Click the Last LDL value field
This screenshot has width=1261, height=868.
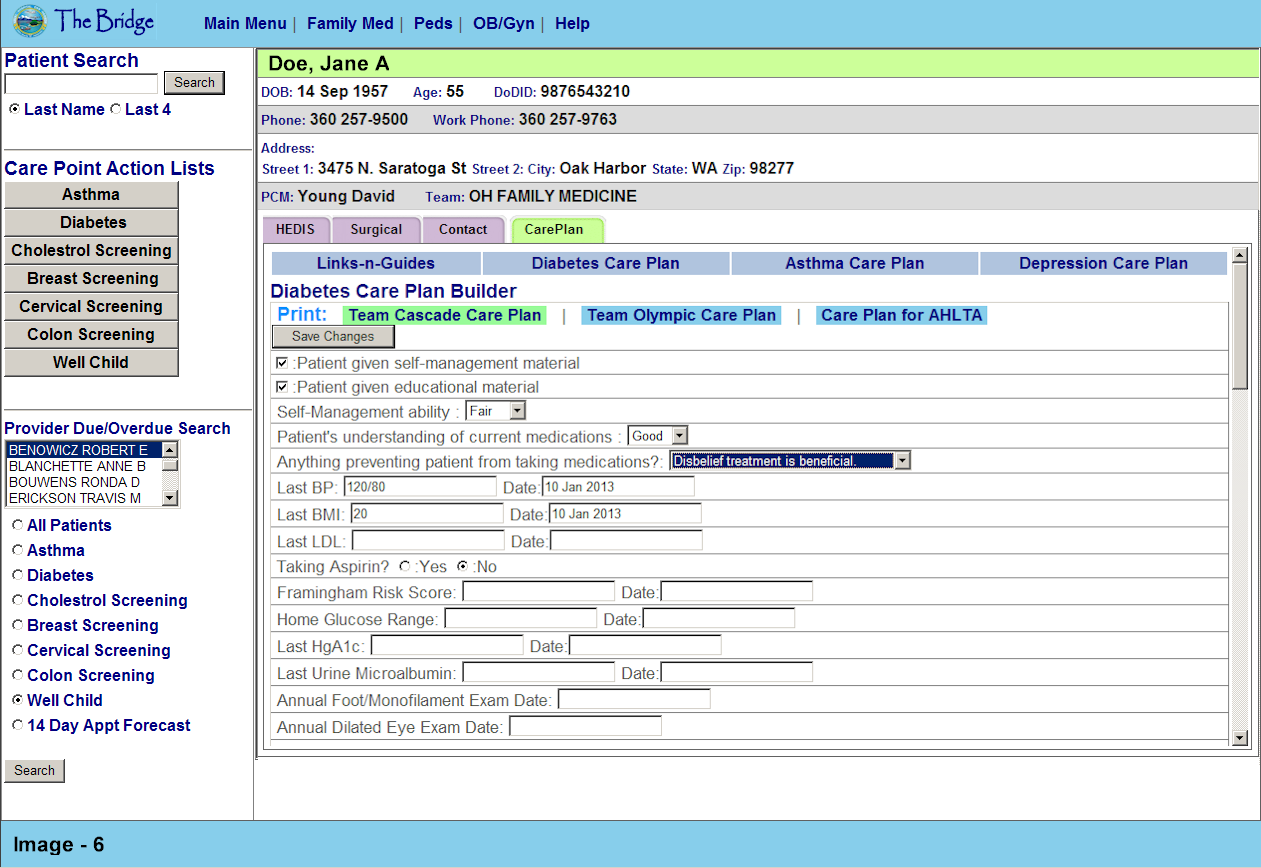(427, 541)
